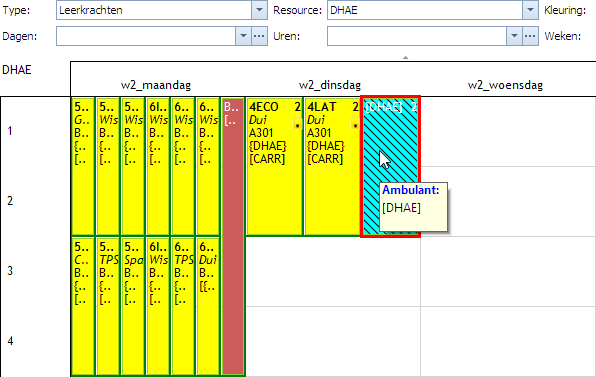The image size is (596, 377).
Task: Open the Type dropdown arrow
Action: coord(259,10)
